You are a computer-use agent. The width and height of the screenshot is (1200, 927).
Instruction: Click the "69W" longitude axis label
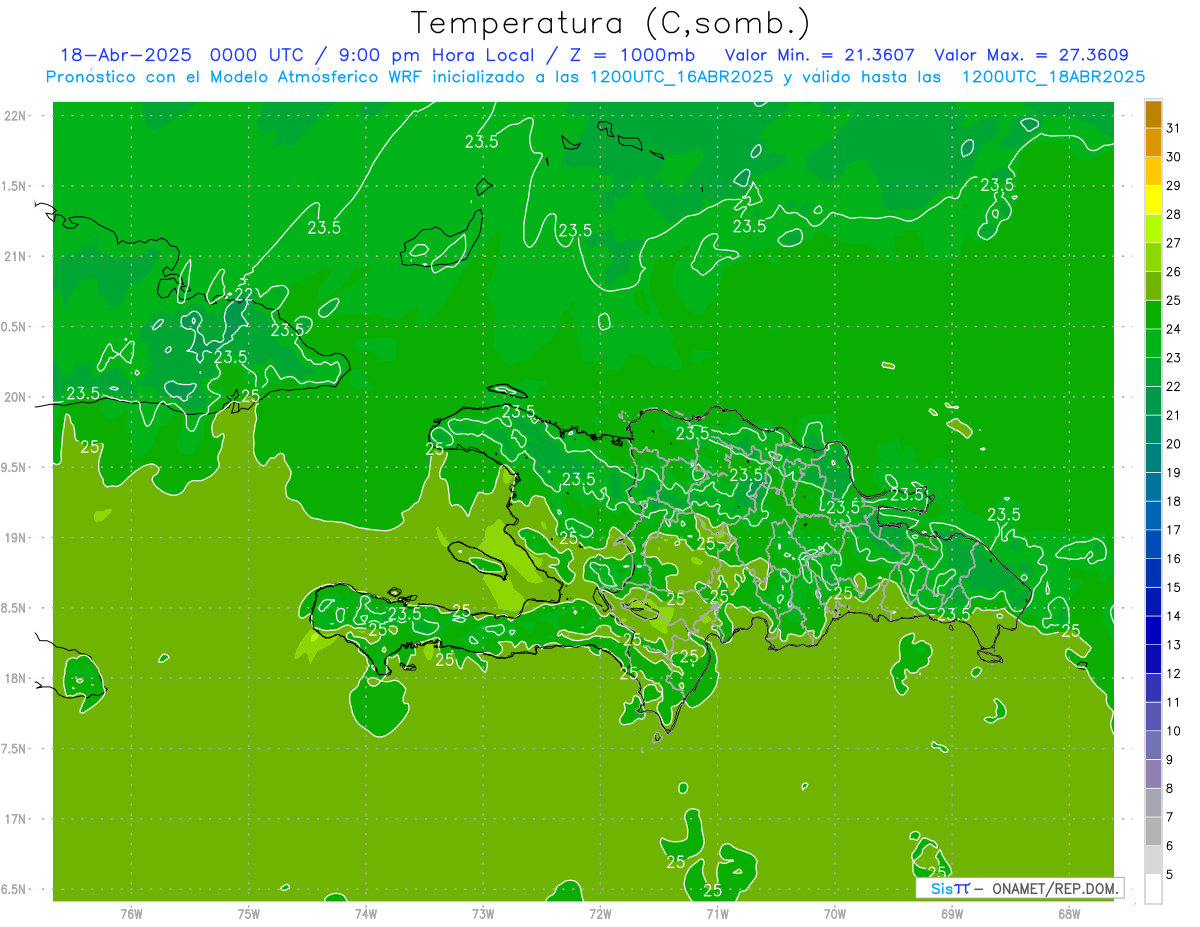952,913
